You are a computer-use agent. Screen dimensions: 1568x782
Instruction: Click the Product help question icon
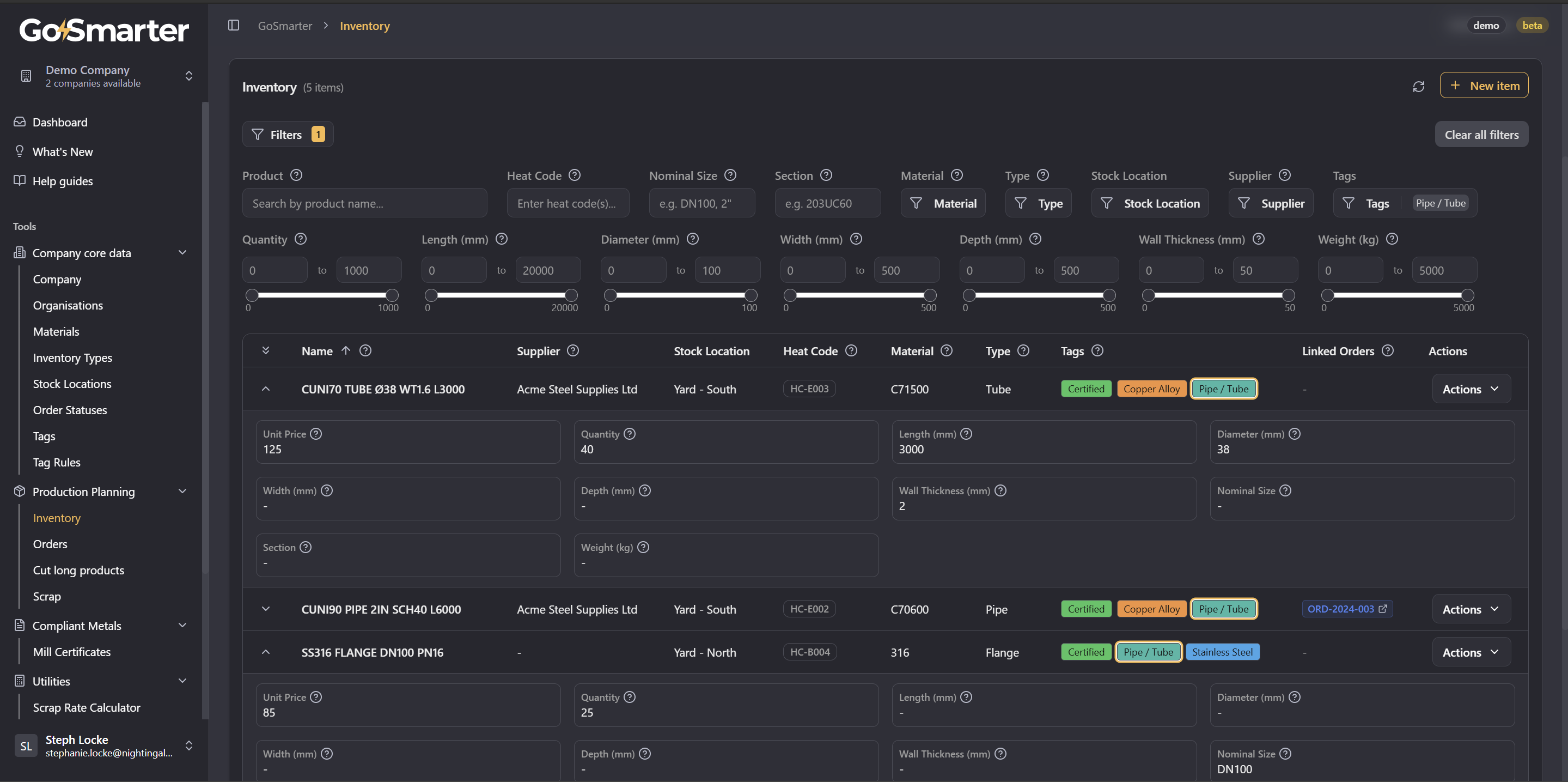[x=296, y=175]
